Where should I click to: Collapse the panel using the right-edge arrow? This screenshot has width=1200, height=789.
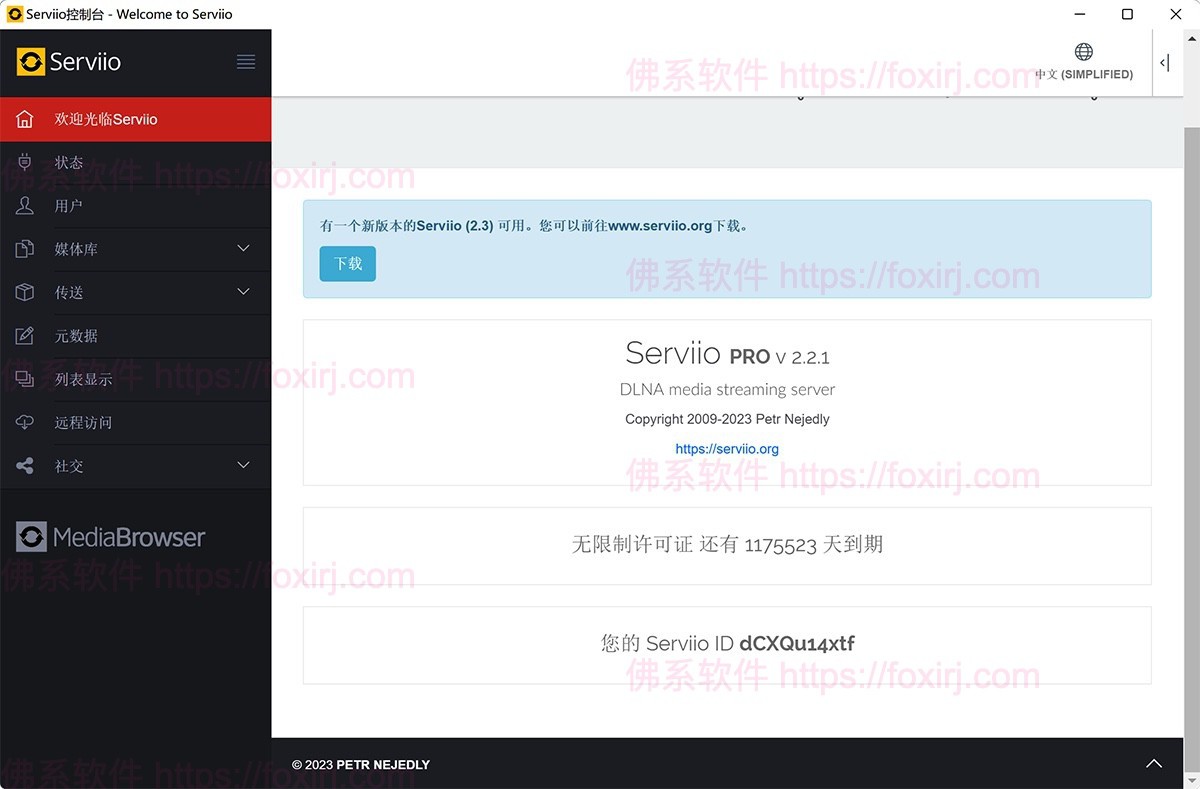point(1164,62)
